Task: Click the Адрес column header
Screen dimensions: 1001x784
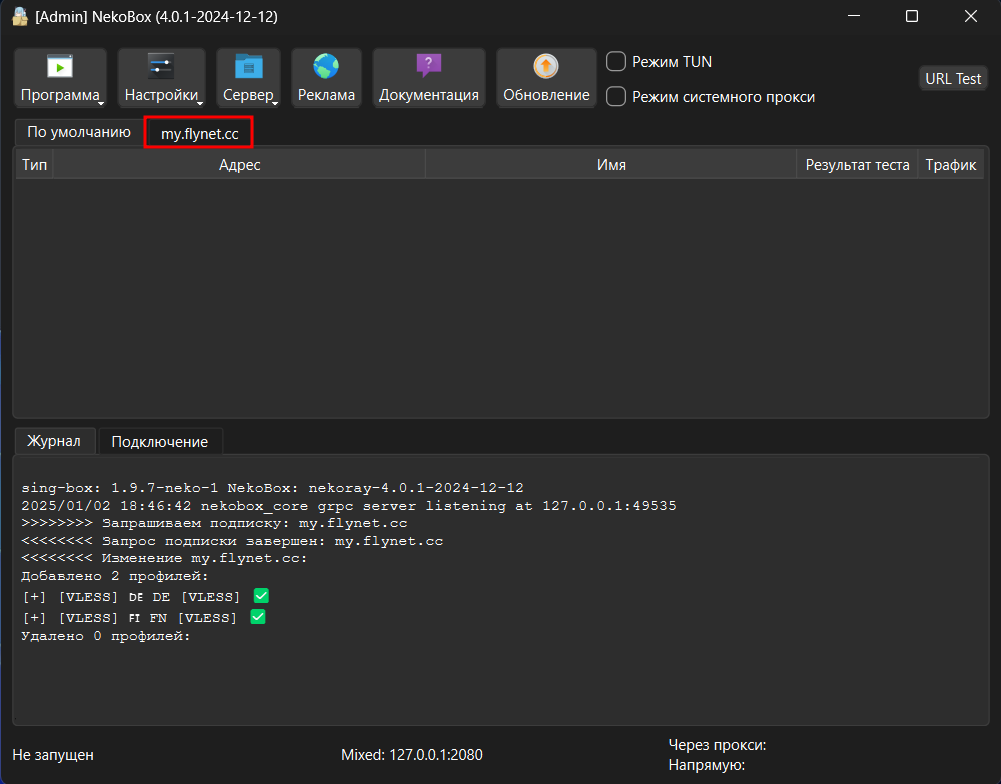Action: pos(239,165)
